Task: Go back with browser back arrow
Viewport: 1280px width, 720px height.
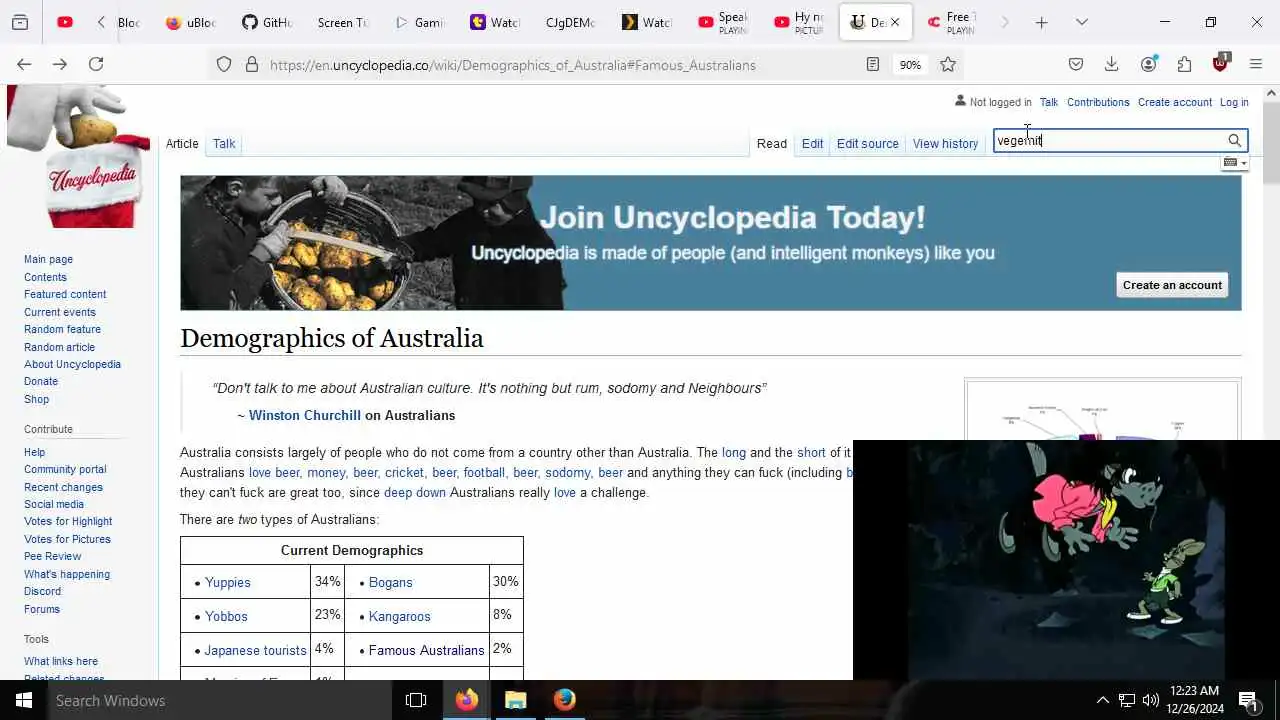Action: click(24, 64)
